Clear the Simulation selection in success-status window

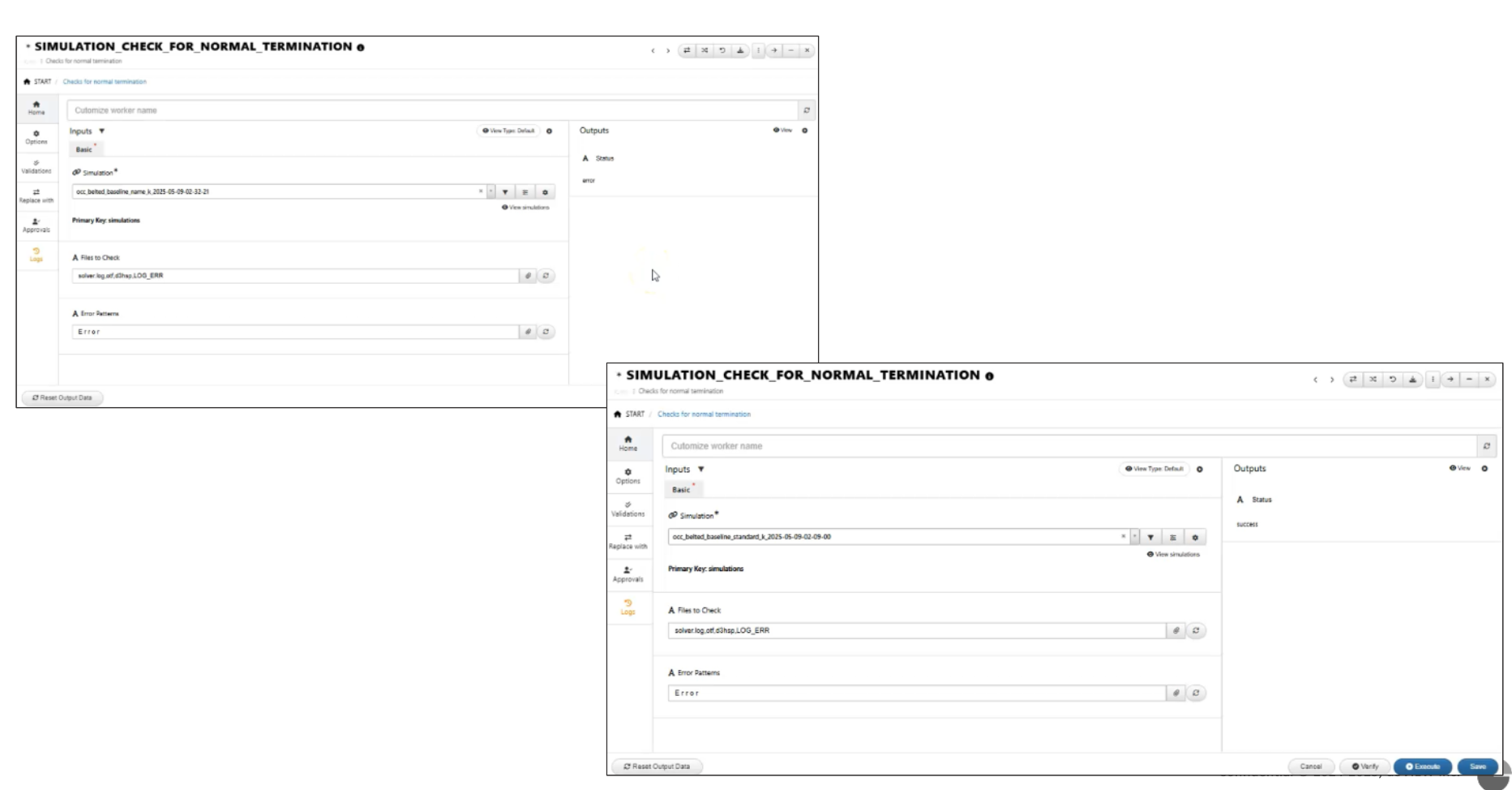click(x=1123, y=536)
